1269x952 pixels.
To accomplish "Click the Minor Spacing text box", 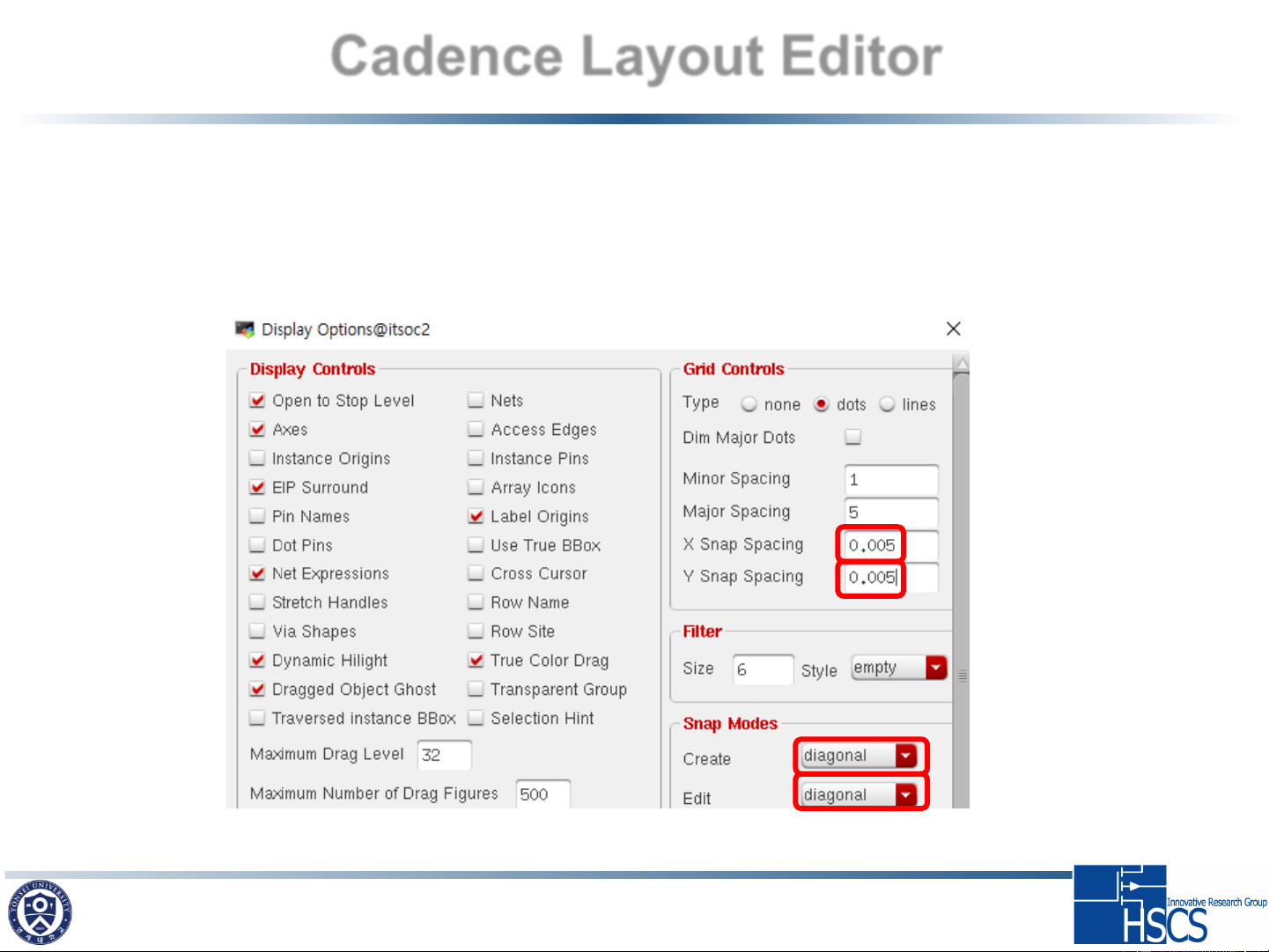I will (x=890, y=480).
